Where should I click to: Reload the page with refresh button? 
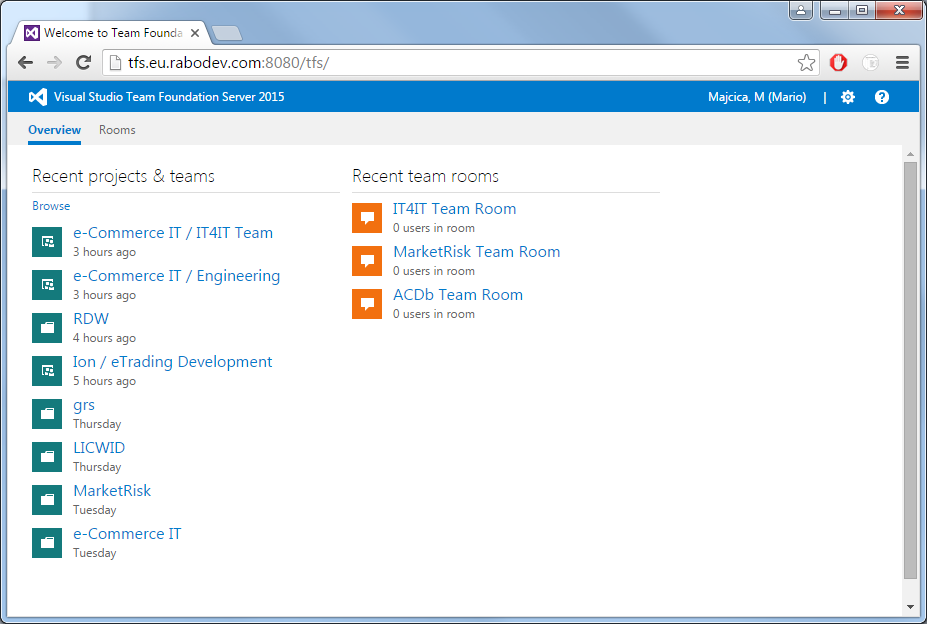[83, 63]
